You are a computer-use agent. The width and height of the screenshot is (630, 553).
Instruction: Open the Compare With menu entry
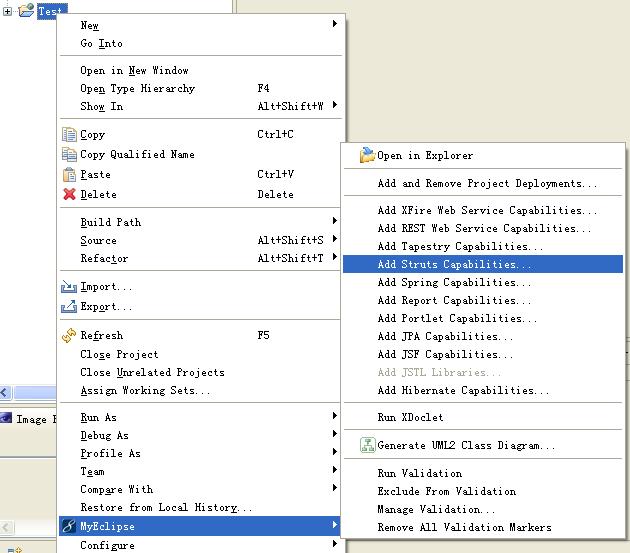200,489
